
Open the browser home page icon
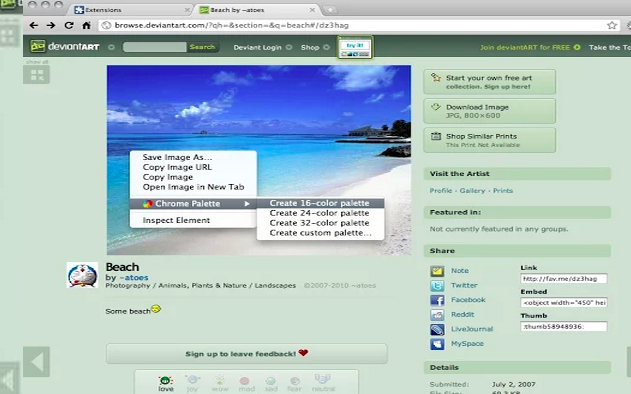pos(86,25)
